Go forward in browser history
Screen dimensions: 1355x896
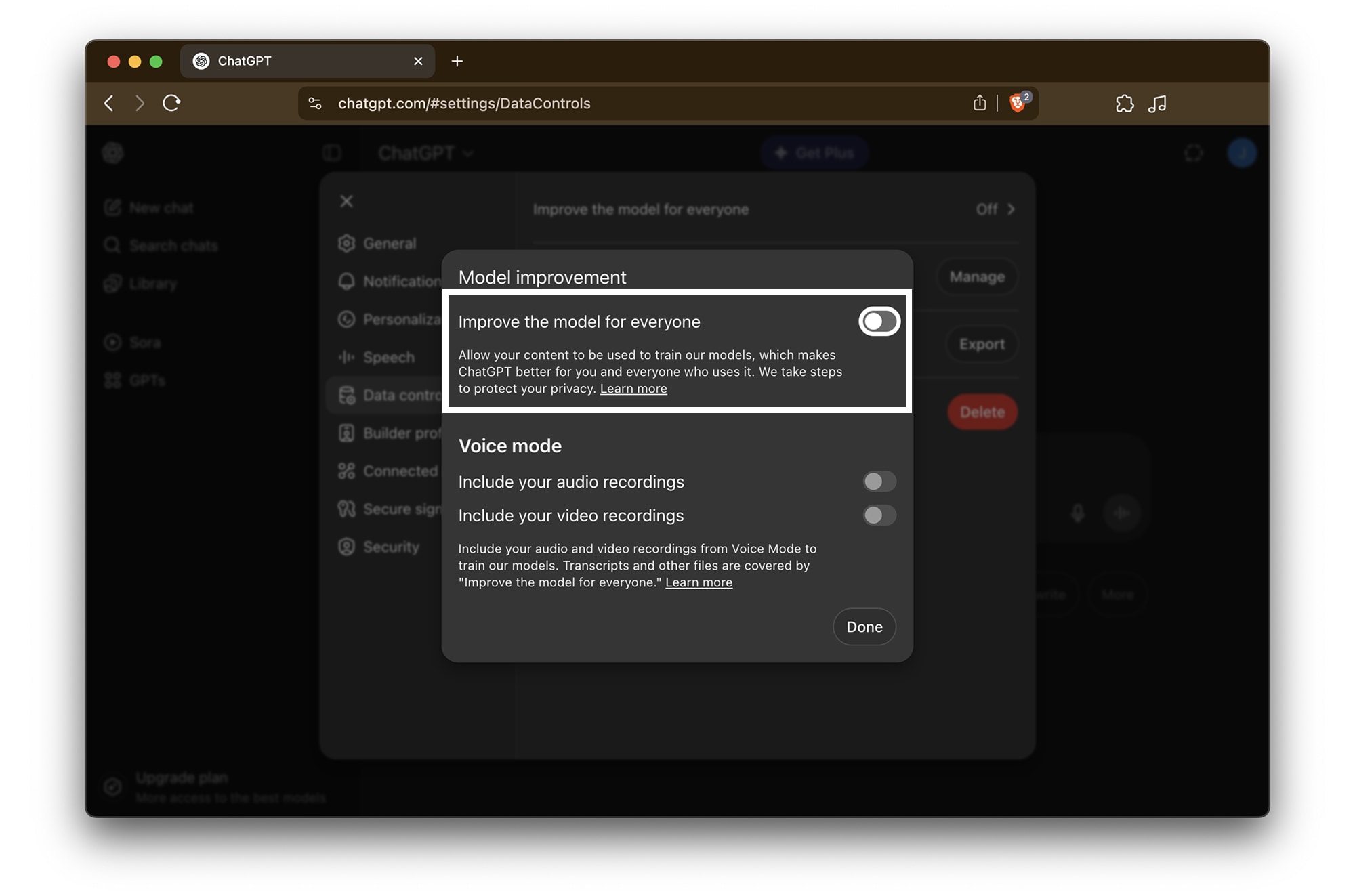140,103
